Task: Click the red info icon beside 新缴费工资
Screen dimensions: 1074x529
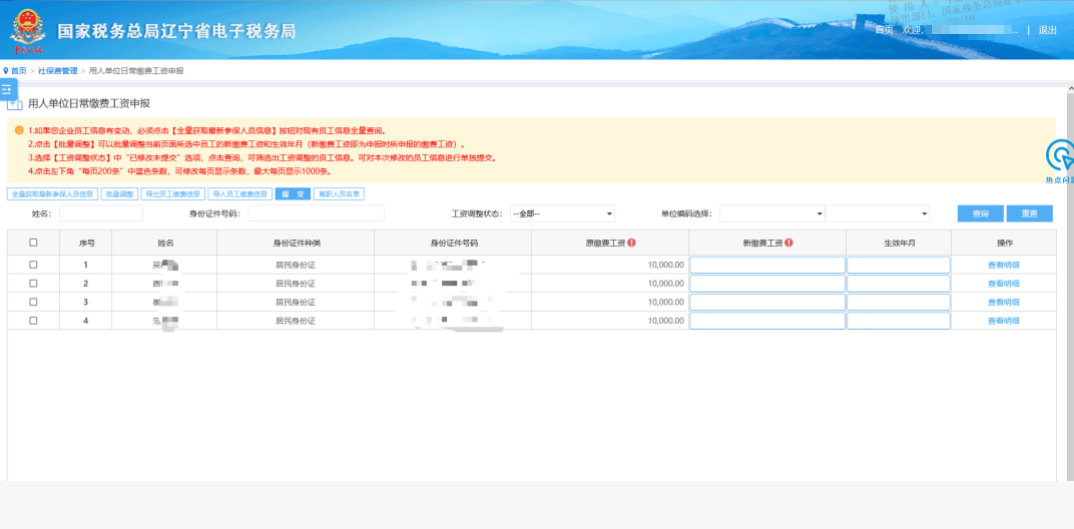Action: pos(789,242)
